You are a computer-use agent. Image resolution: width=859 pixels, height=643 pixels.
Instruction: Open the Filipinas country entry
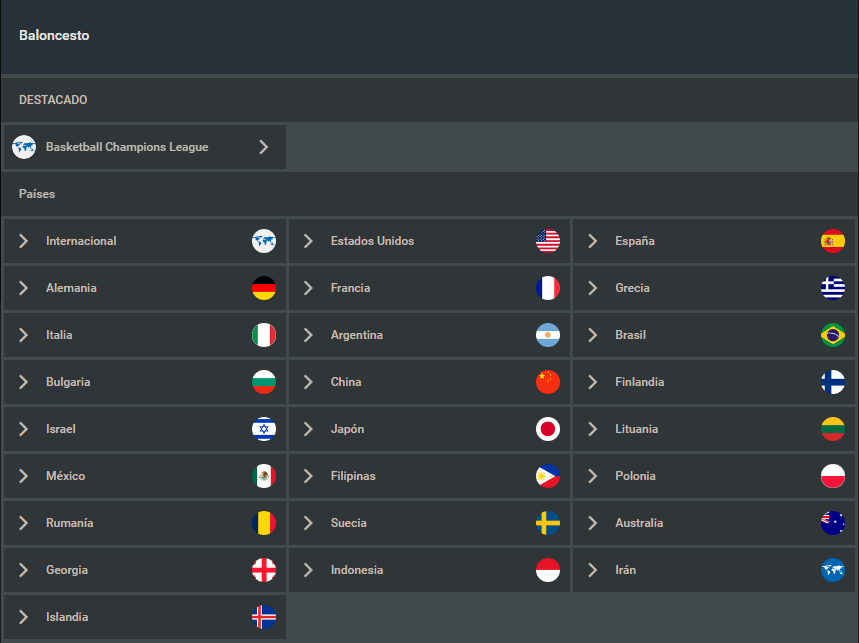353,476
